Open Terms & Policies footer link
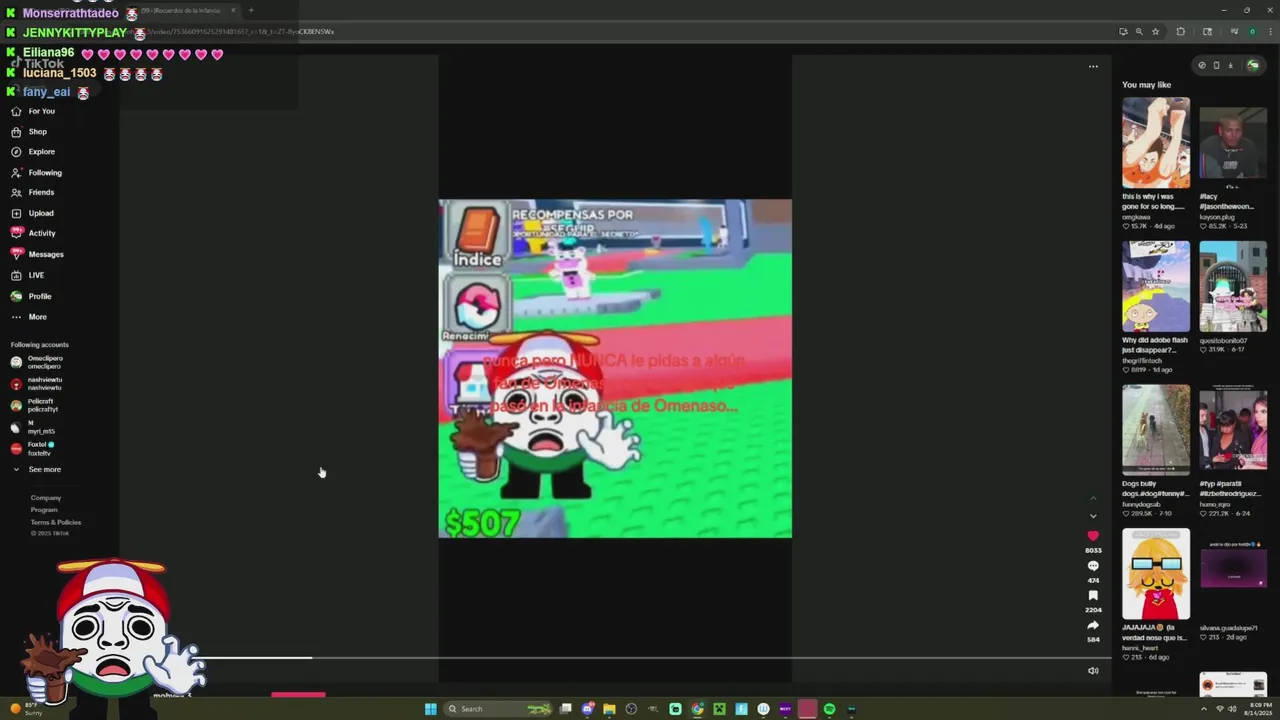 click(56, 522)
